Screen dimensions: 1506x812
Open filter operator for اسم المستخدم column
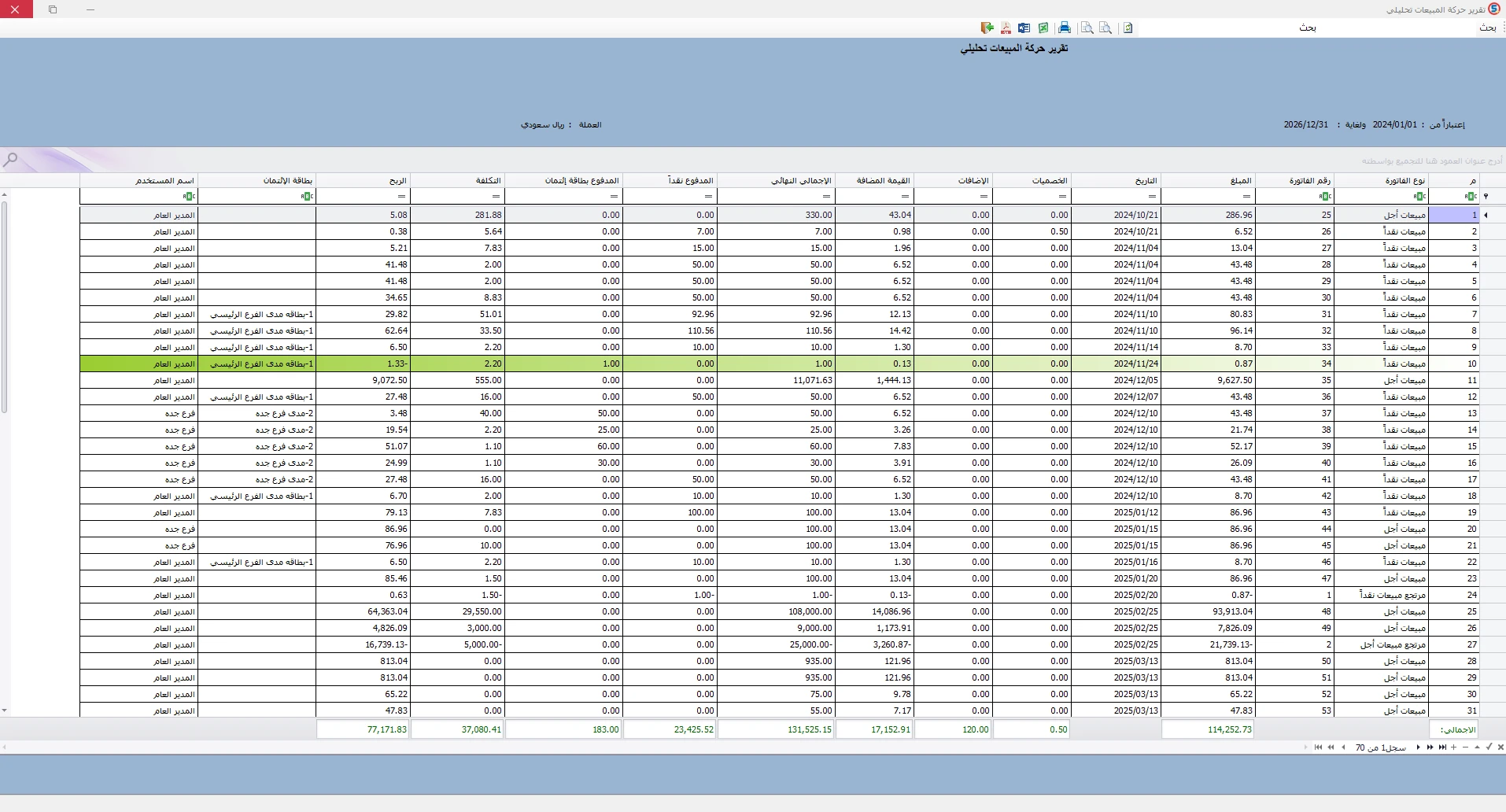189,196
